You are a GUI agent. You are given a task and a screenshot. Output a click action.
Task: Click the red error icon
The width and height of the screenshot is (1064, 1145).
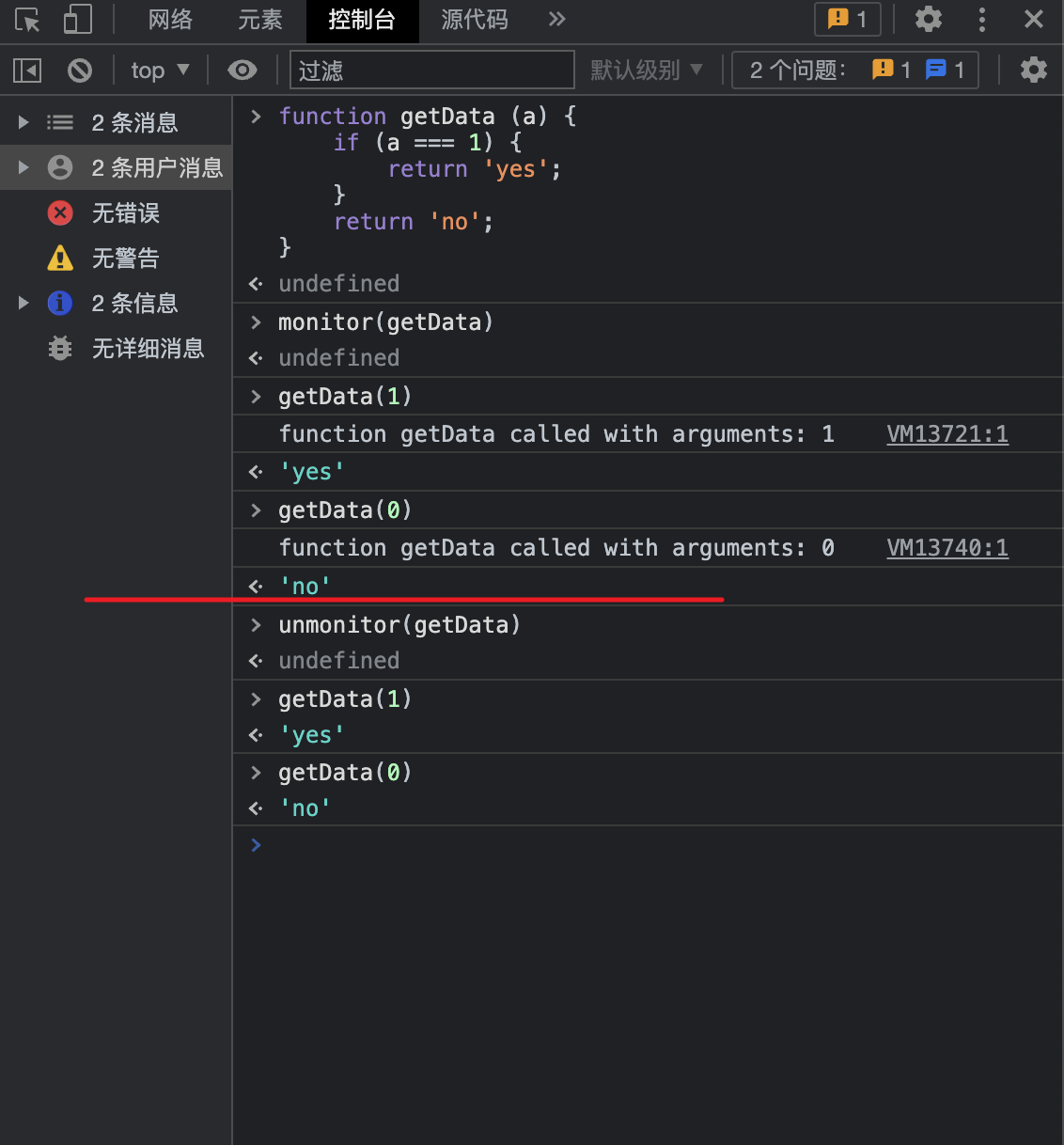click(60, 212)
